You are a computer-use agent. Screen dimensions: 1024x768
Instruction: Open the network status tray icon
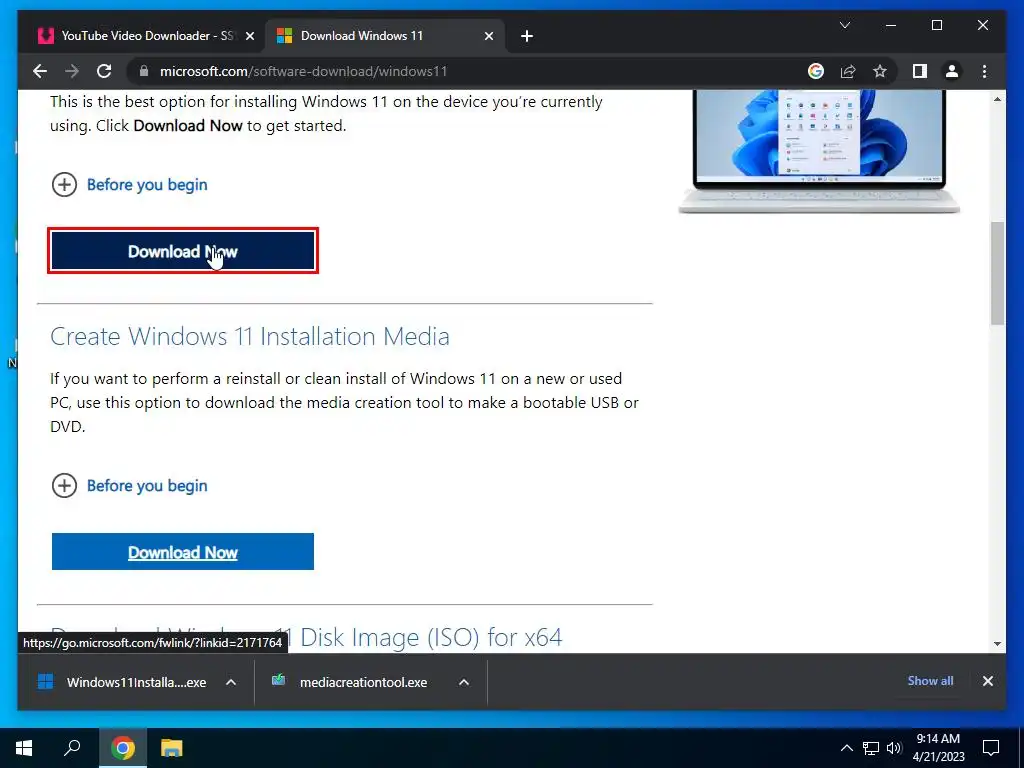click(x=871, y=748)
